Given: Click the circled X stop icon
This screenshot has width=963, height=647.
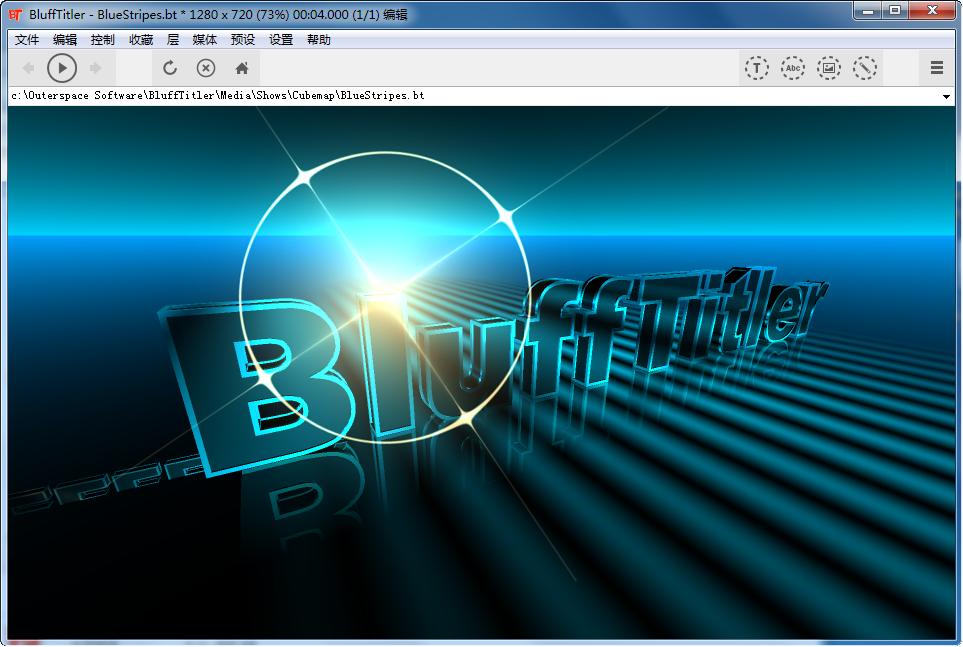Looking at the screenshot, I should pyautogui.click(x=206, y=68).
